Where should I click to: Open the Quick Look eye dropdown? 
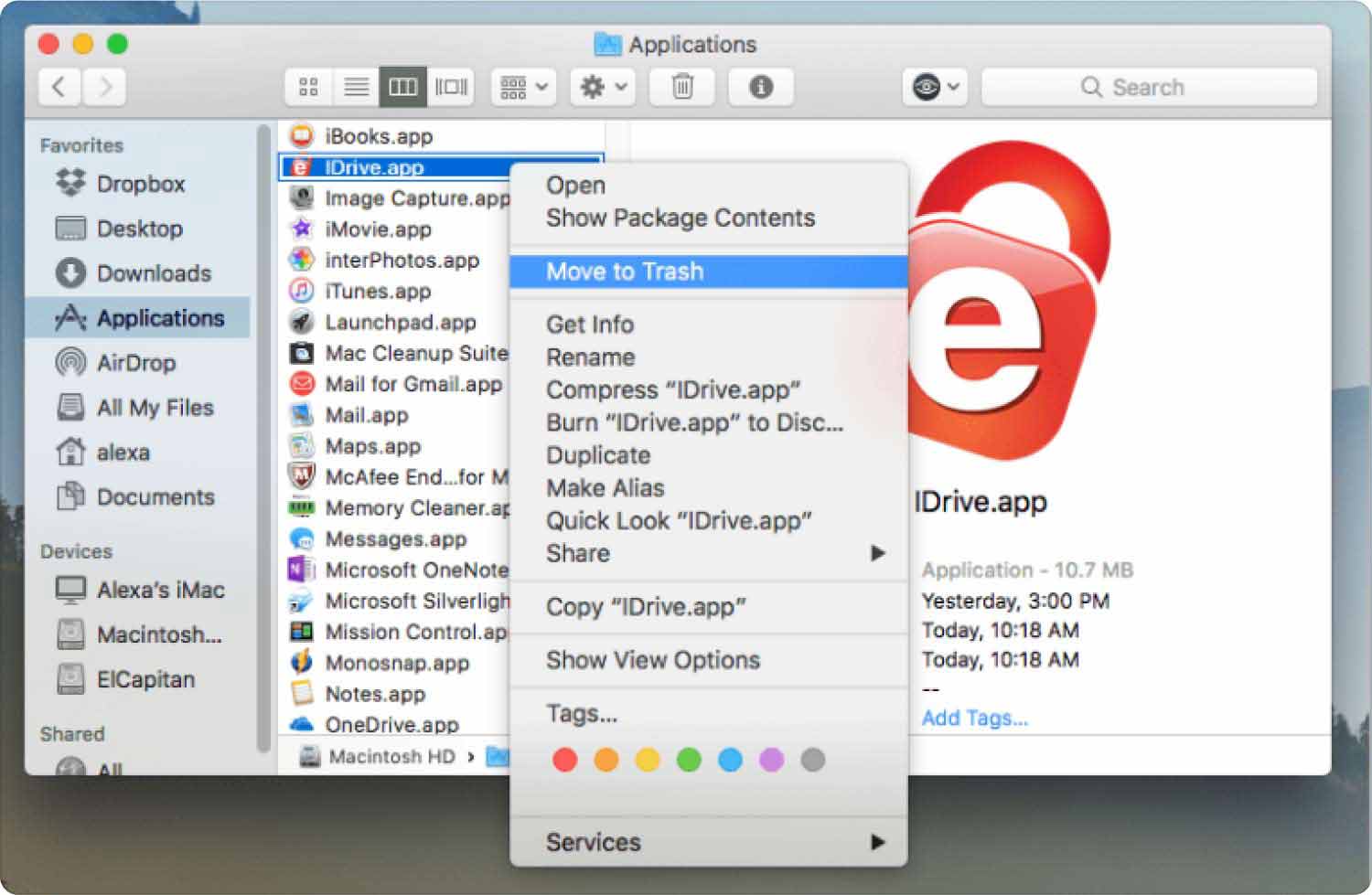(x=935, y=88)
